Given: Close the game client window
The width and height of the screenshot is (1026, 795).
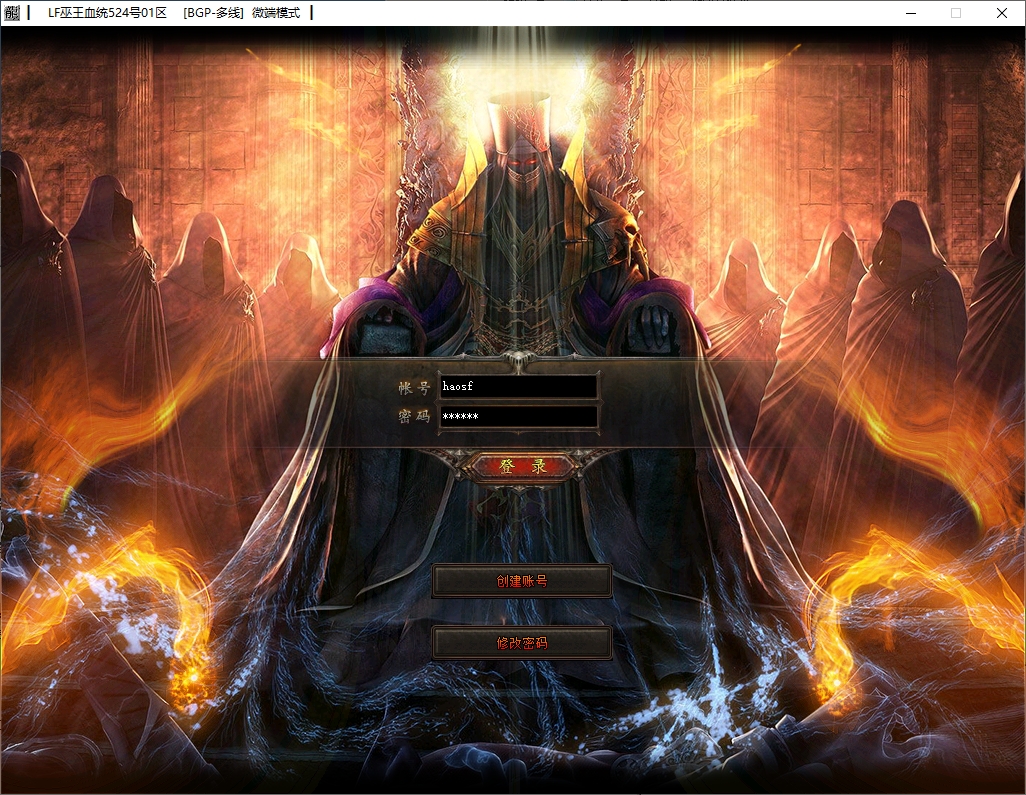Looking at the screenshot, I should [1002, 13].
